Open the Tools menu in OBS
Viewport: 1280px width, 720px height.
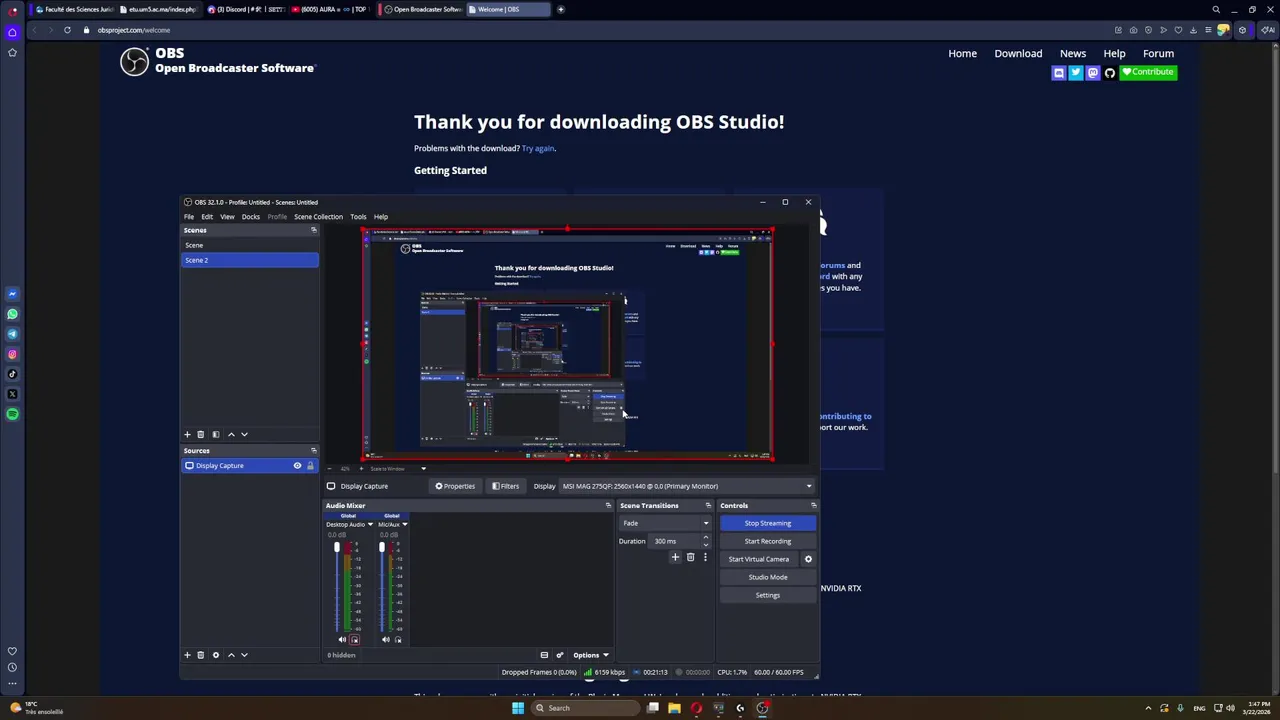pyautogui.click(x=358, y=216)
